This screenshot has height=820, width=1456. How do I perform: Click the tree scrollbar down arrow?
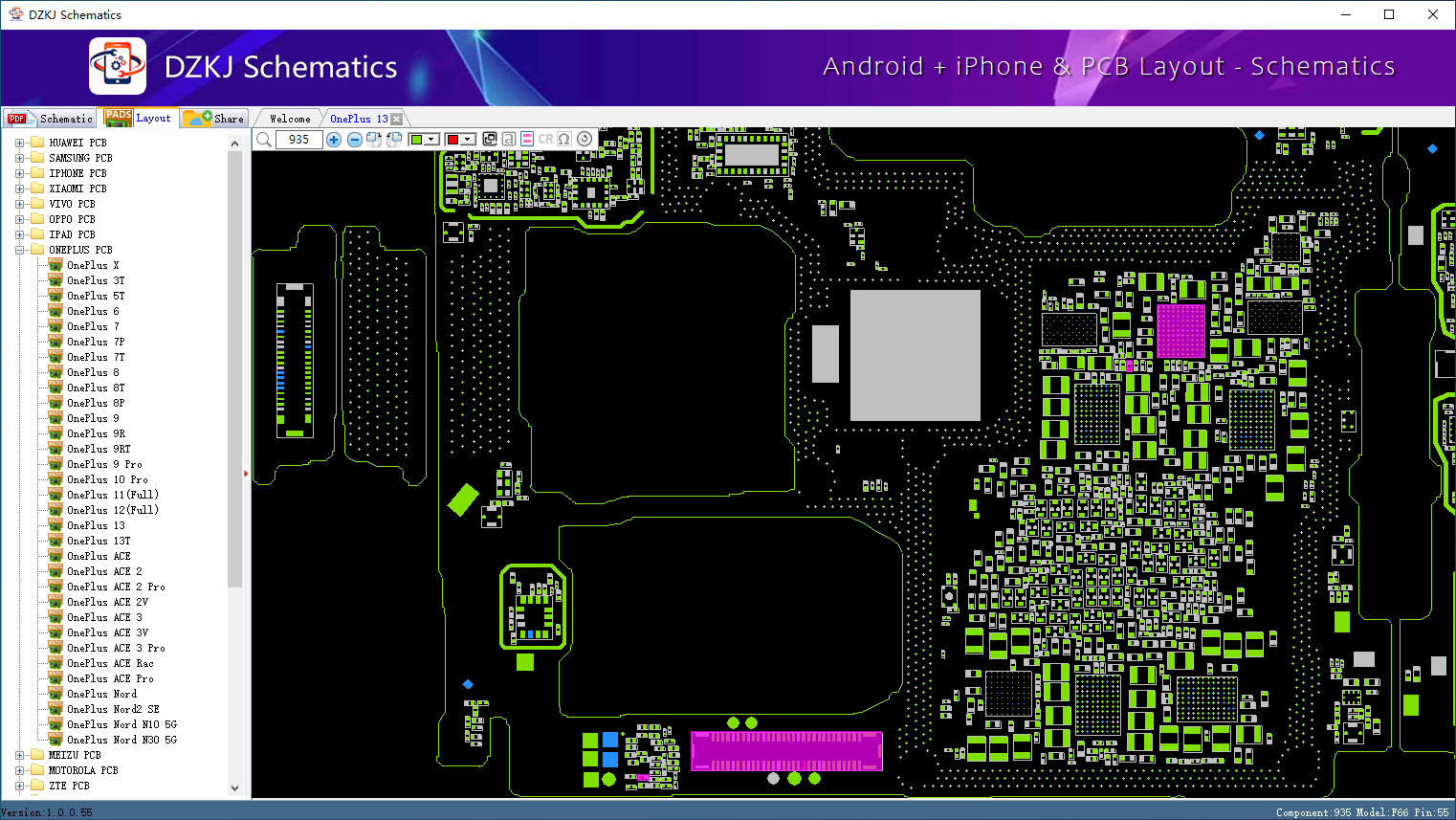235,788
